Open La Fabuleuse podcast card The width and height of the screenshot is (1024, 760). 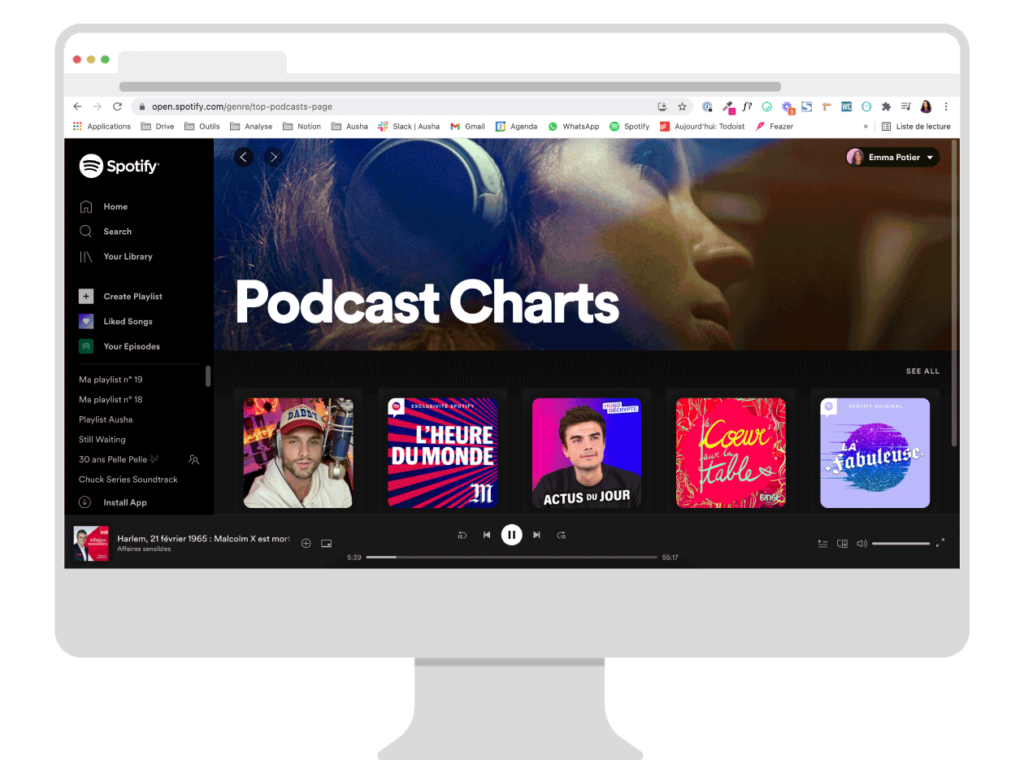[875, 452]
